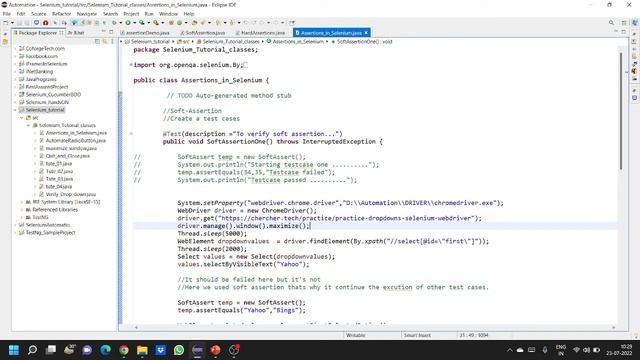The image size is (640, 360).
Task: Expand the Facebook.com project
Action: click(x=16, y=56)
